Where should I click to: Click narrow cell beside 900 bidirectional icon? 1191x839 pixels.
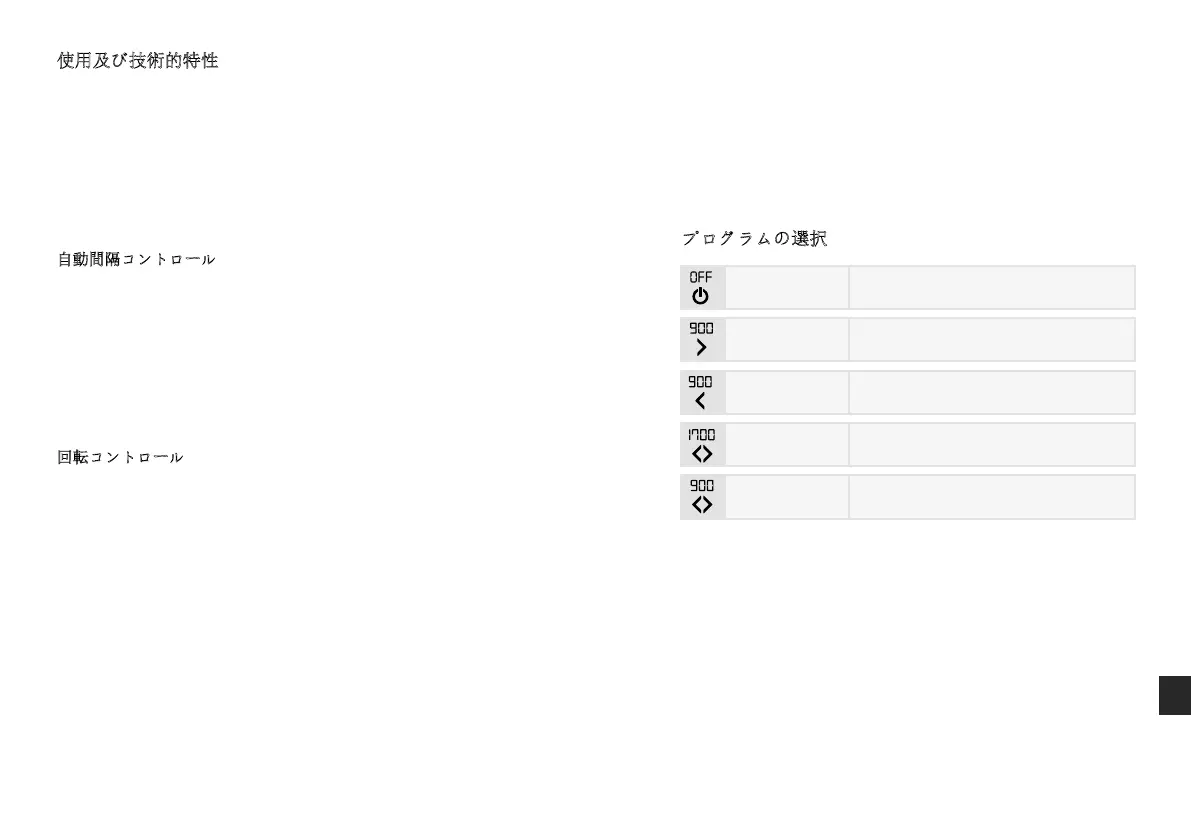click(x=787, y=497)
